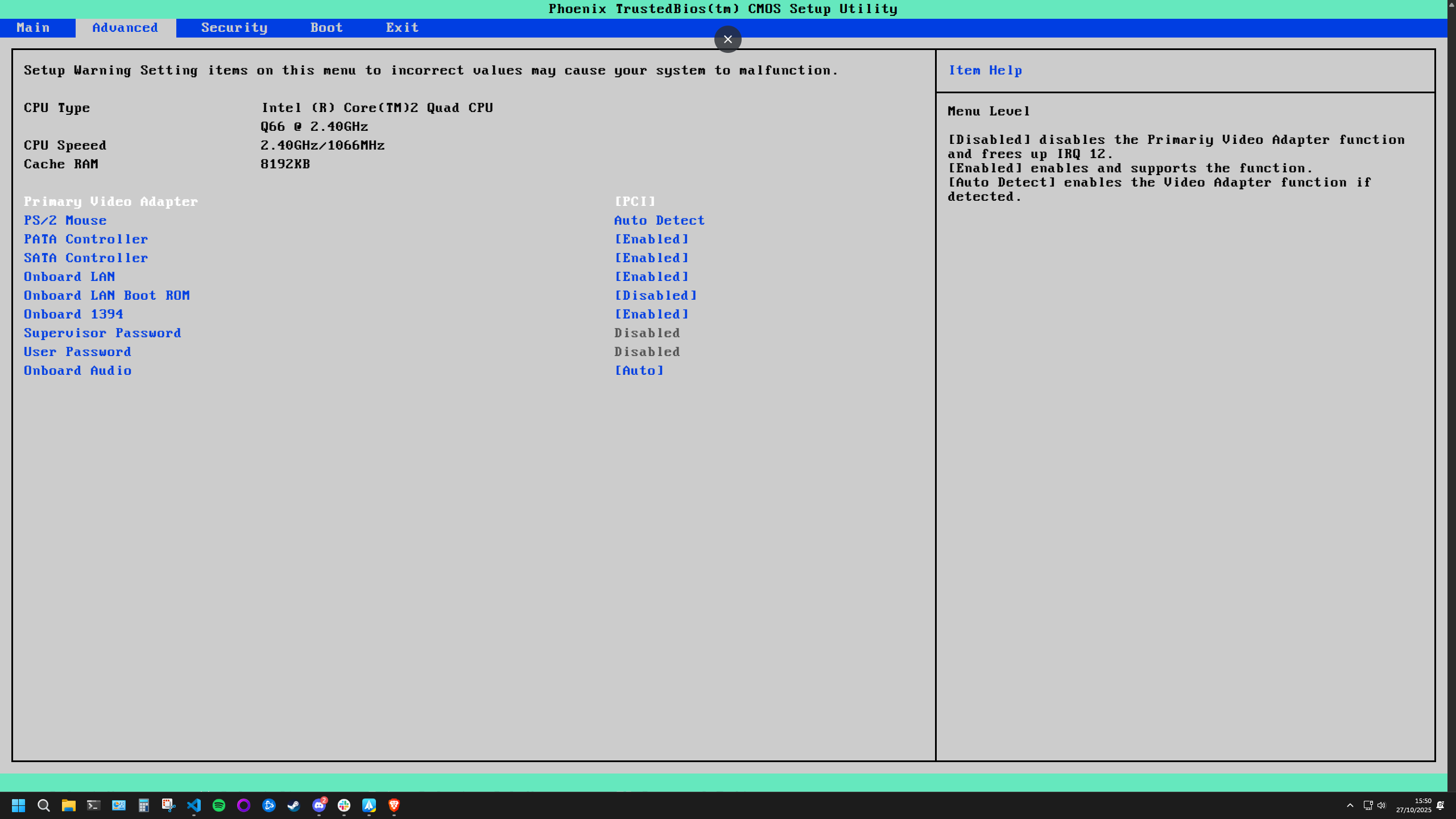Expand hidden system tray icons chevron
This screenshot has width=1456, height=819.
(1350, 805)
